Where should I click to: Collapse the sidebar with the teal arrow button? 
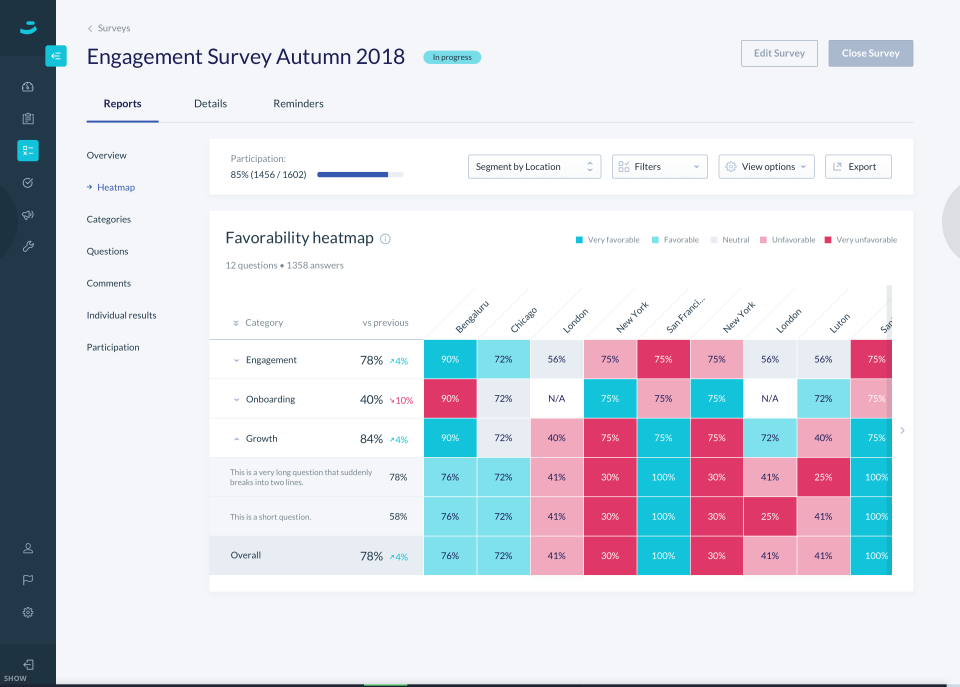click(x=56, y=56)
